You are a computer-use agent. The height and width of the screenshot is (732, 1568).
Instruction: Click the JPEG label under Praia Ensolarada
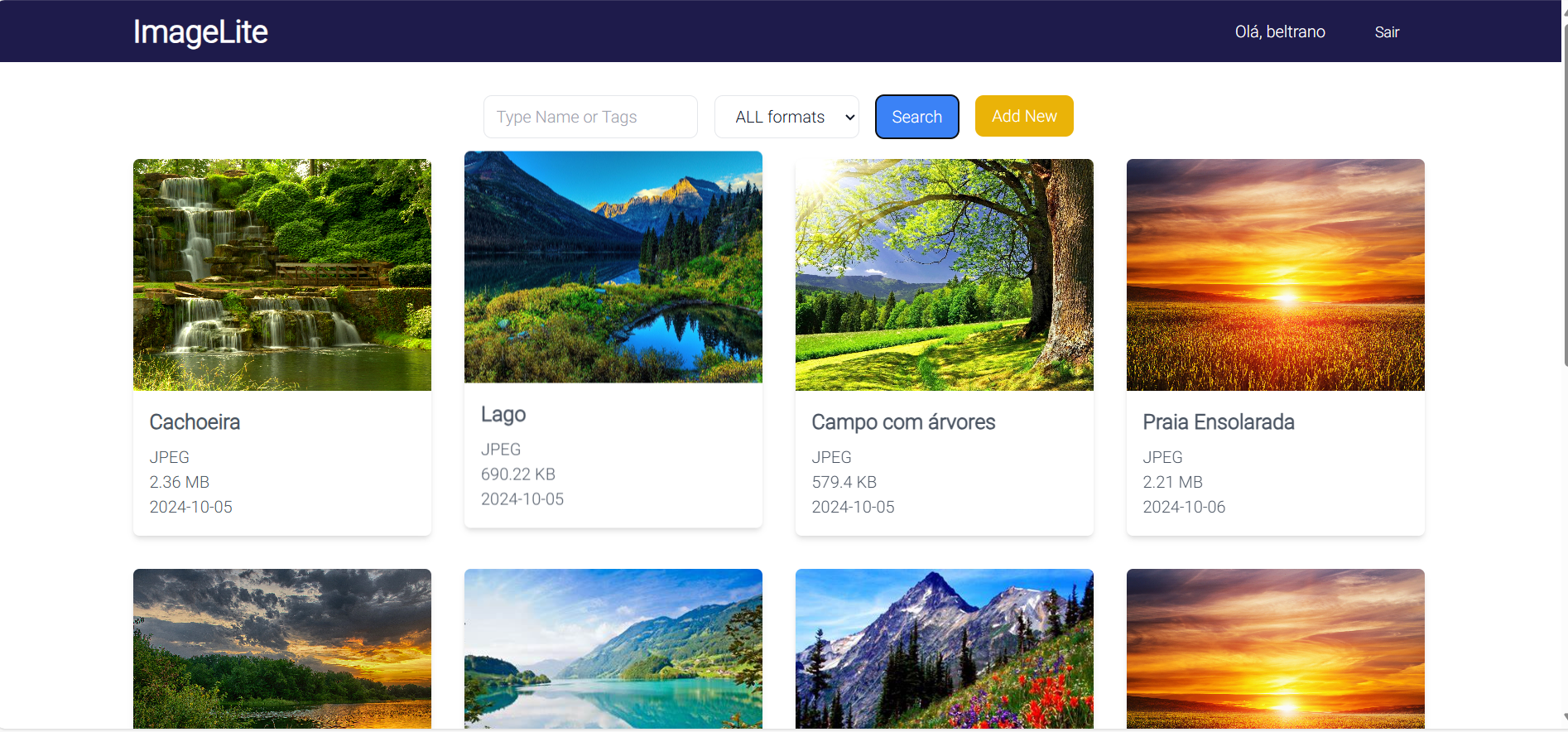pyautogui.click(x=1163, y=457)
